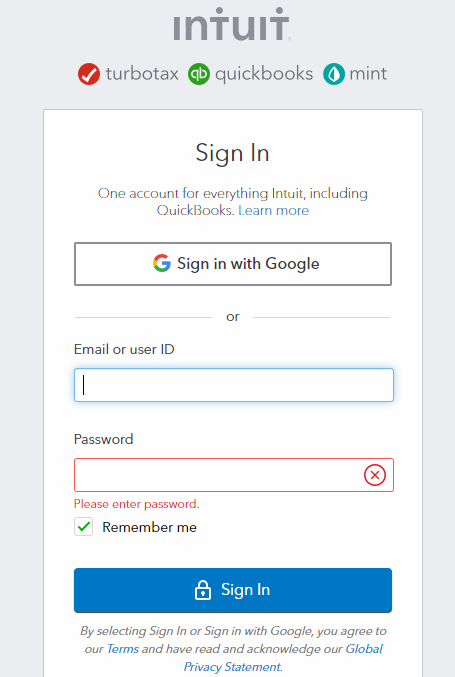Click the blue Sign In button
The height and width of the screenshot is (677, 455).
coord(233,590)
